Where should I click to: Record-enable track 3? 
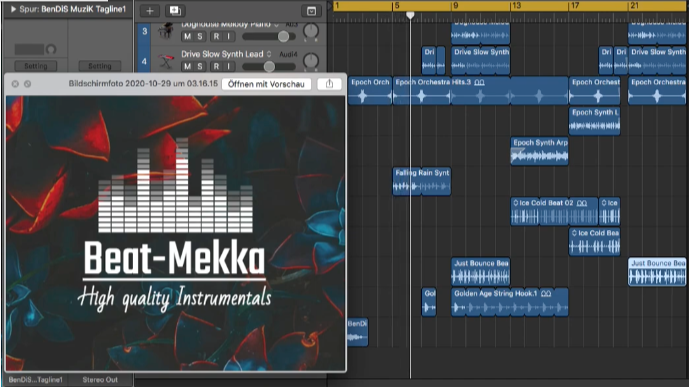216,36
